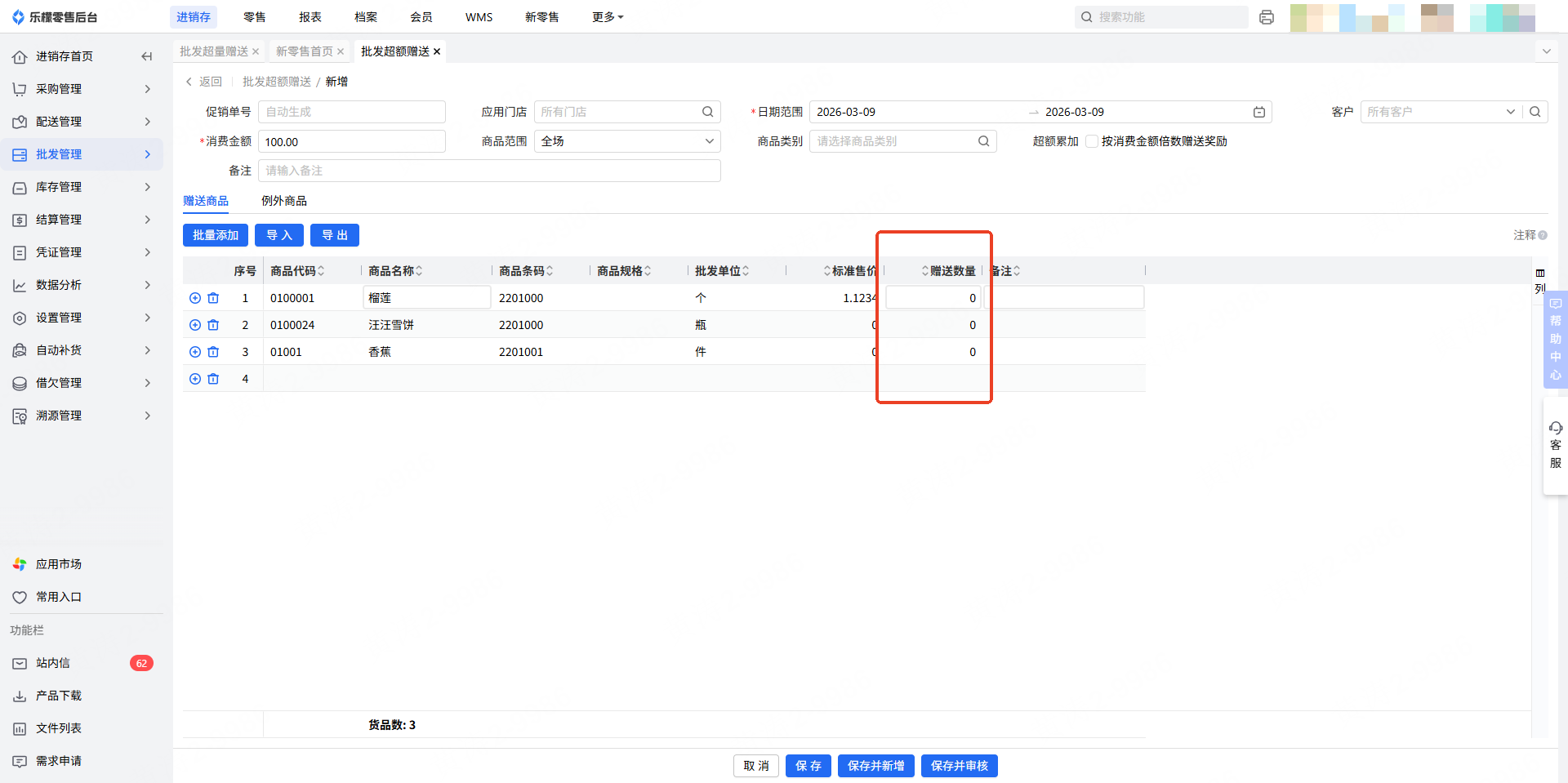Open the 更多 menu in top navigation
Viewport: 1568px width, 783px height.
coord(607,17)
